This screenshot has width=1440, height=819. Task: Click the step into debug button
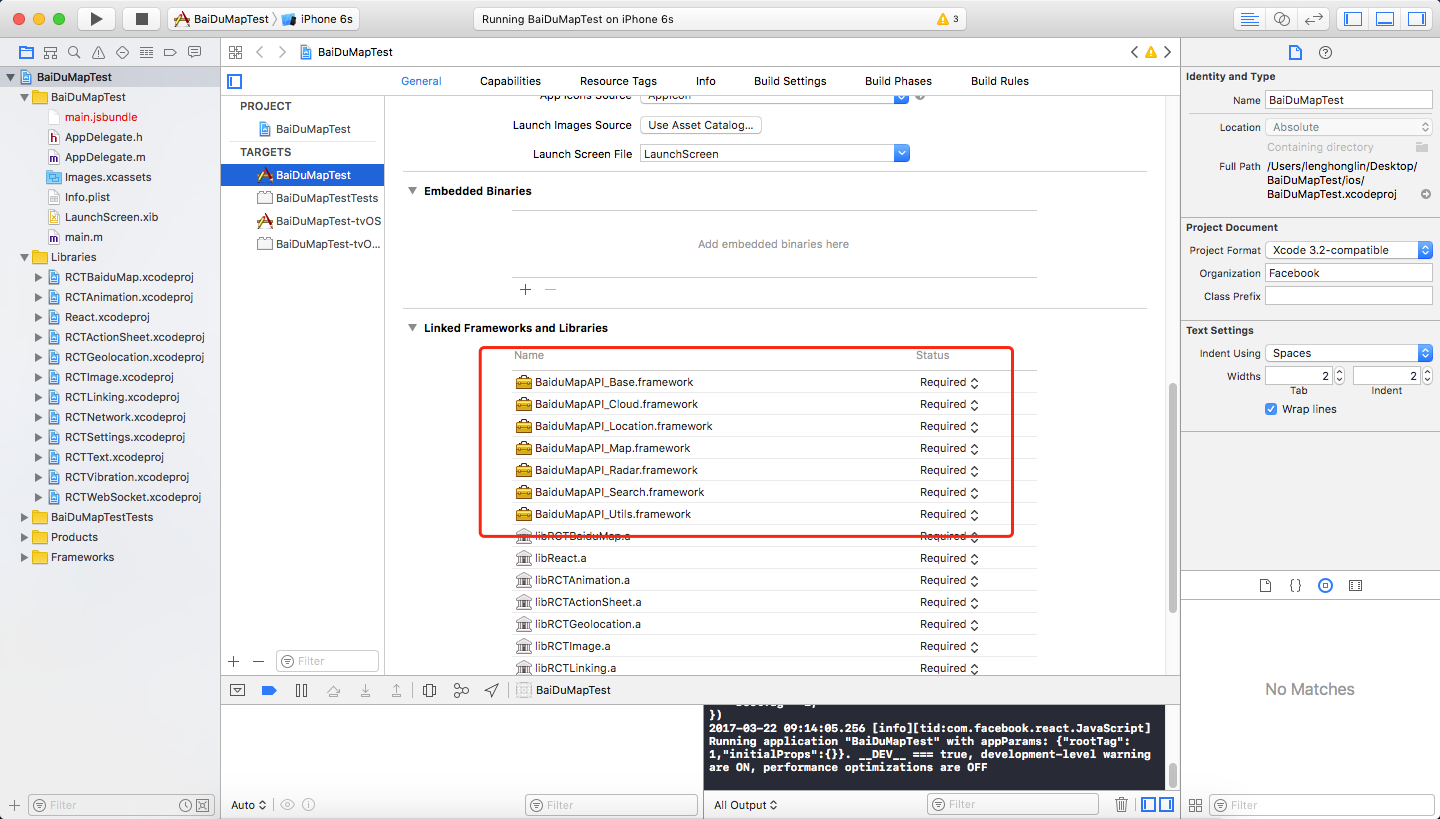click(x=366, y=690)
